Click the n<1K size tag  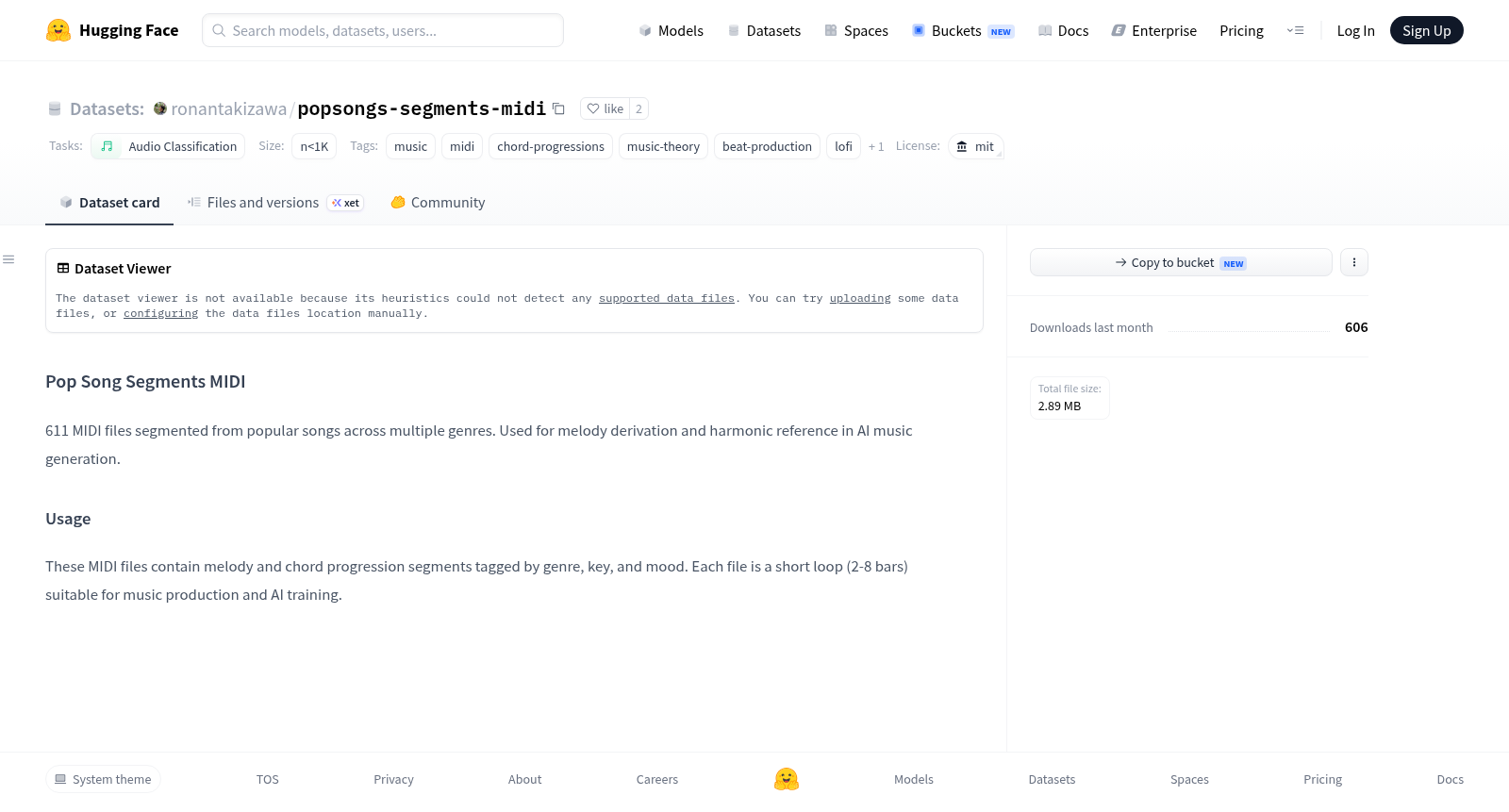click(x=314, y=146)
